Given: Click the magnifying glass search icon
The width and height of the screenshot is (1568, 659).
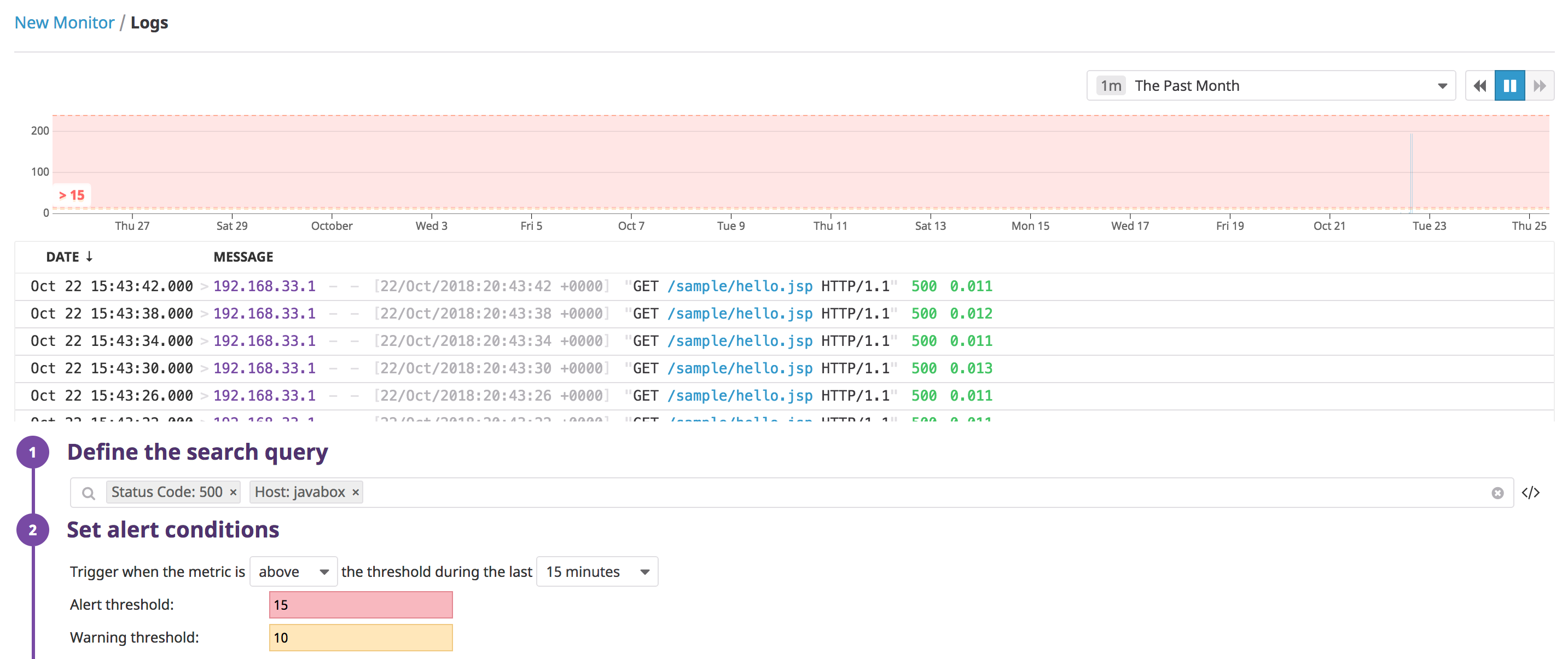Looking at the screenshot, I should (x=88, y=492).
